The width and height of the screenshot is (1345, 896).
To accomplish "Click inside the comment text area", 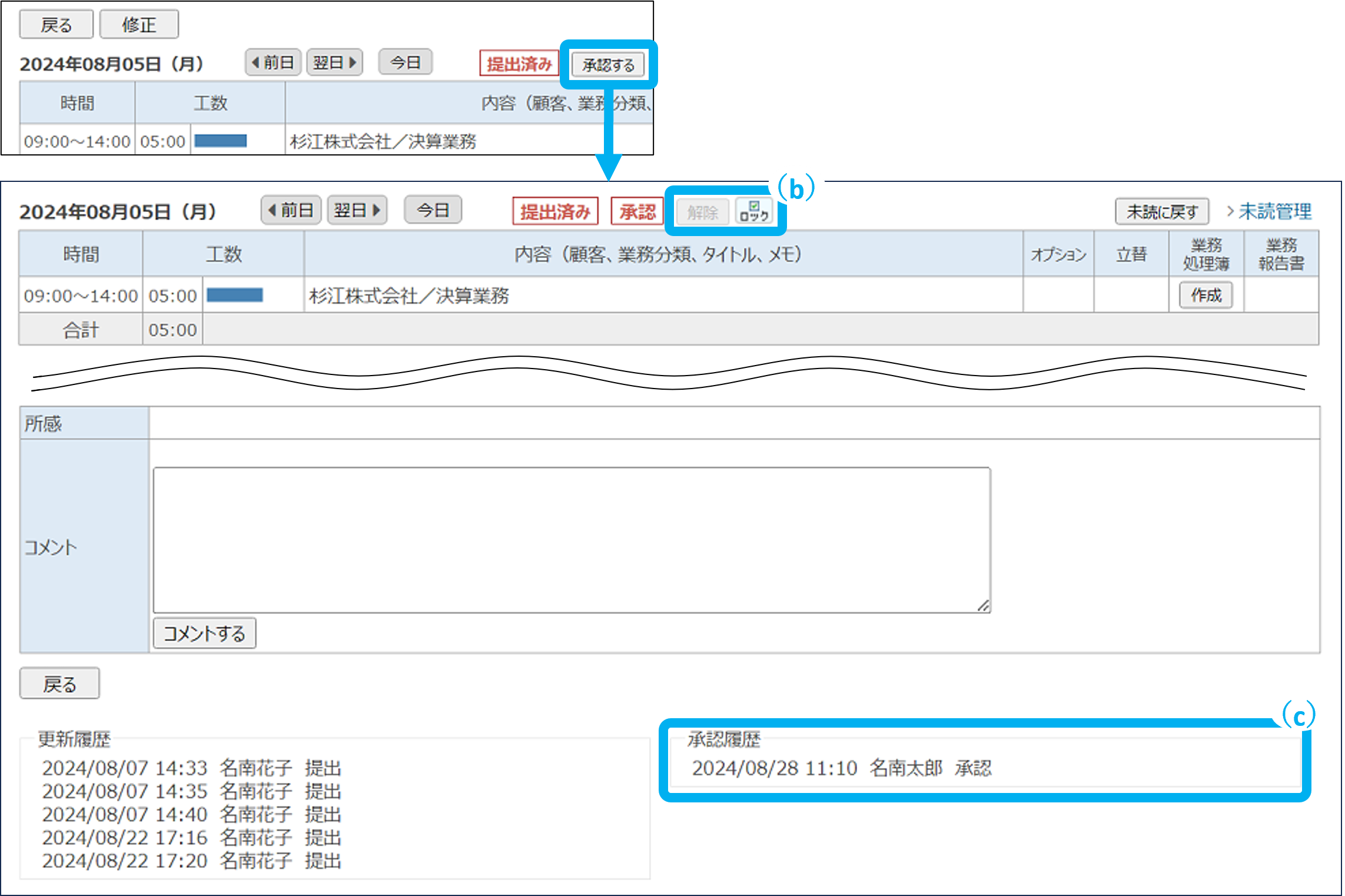I will point(571,539).
